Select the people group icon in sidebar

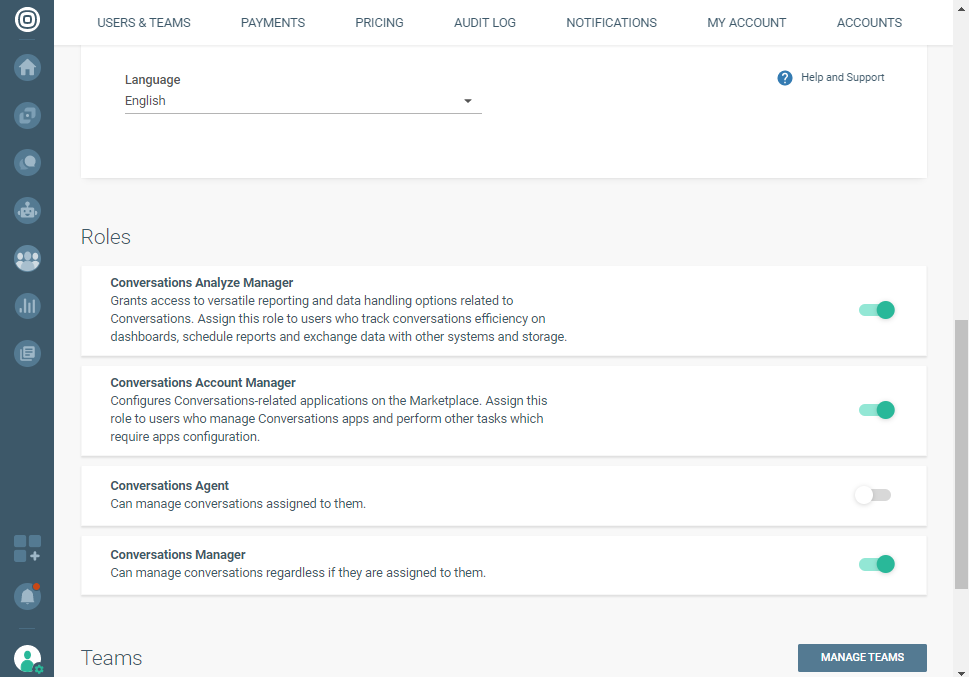[27, 258]
